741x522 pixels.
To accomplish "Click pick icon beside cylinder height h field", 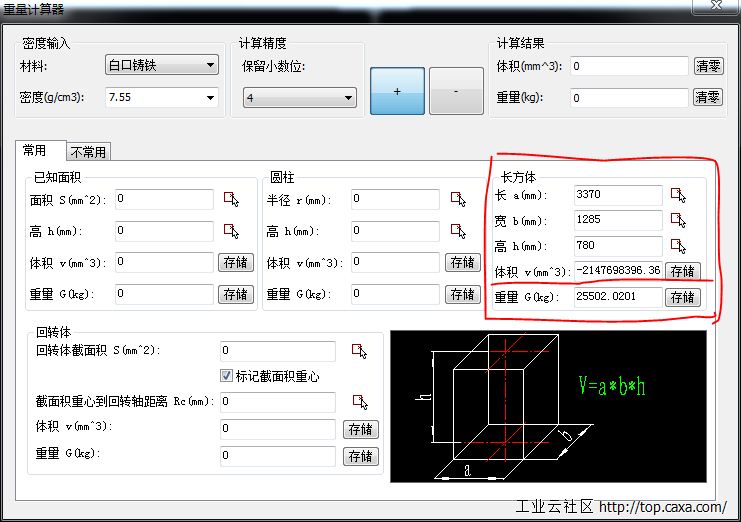I will [459, 231].
